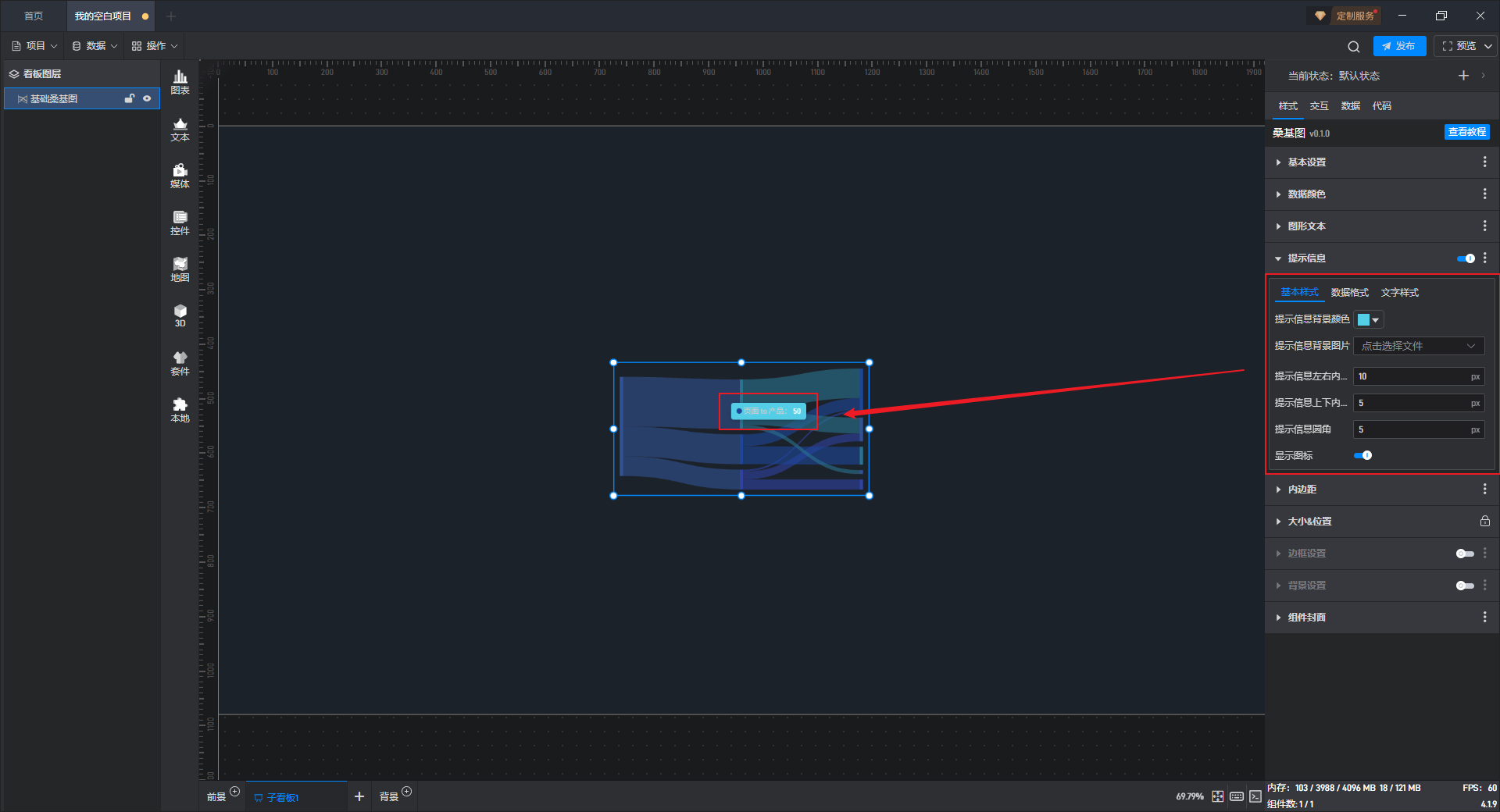
Task: Edit the 提示信息左右内边距 input field
Action: 1419,376
